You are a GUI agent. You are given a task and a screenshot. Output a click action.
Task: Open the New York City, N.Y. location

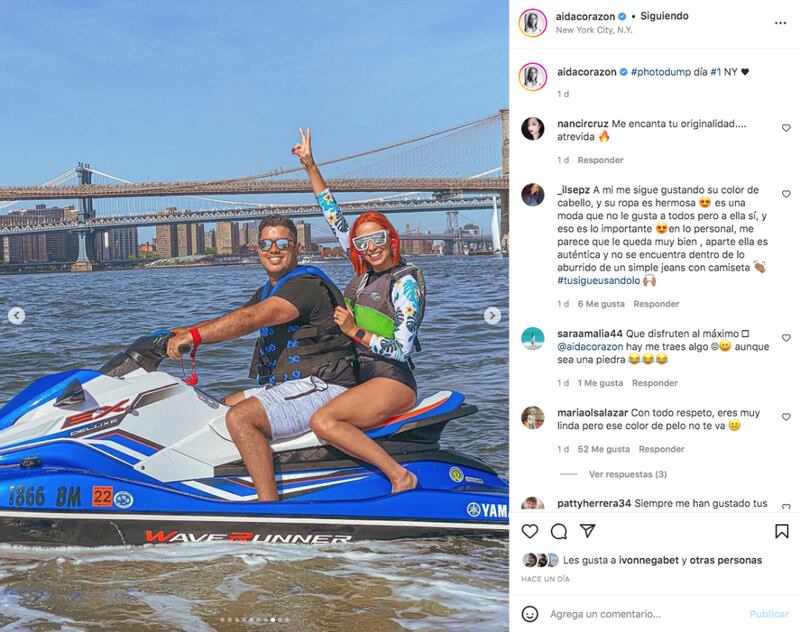click(594, 30)
